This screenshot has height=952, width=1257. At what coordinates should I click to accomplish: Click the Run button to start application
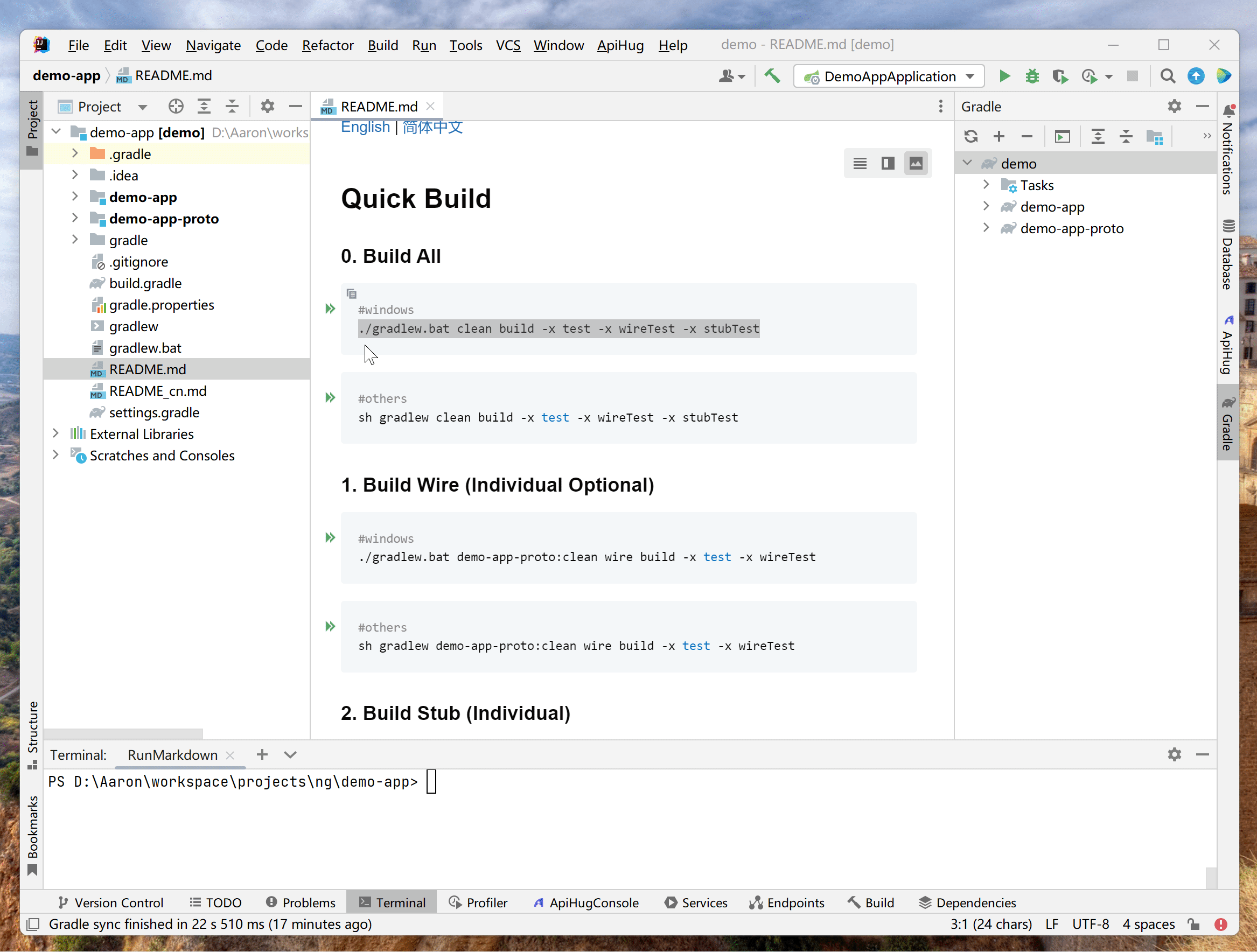[x=1003, y=75]
